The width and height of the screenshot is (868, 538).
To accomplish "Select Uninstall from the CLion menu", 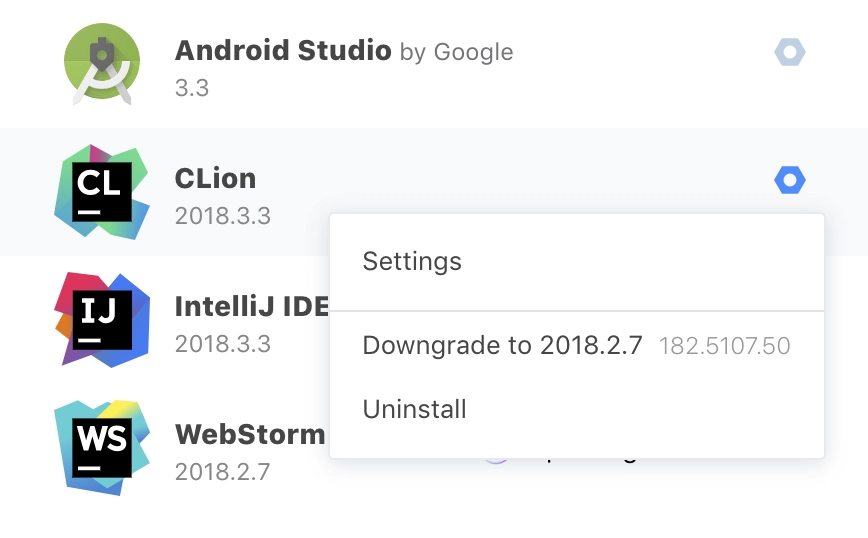I will [x=577, y=410].
